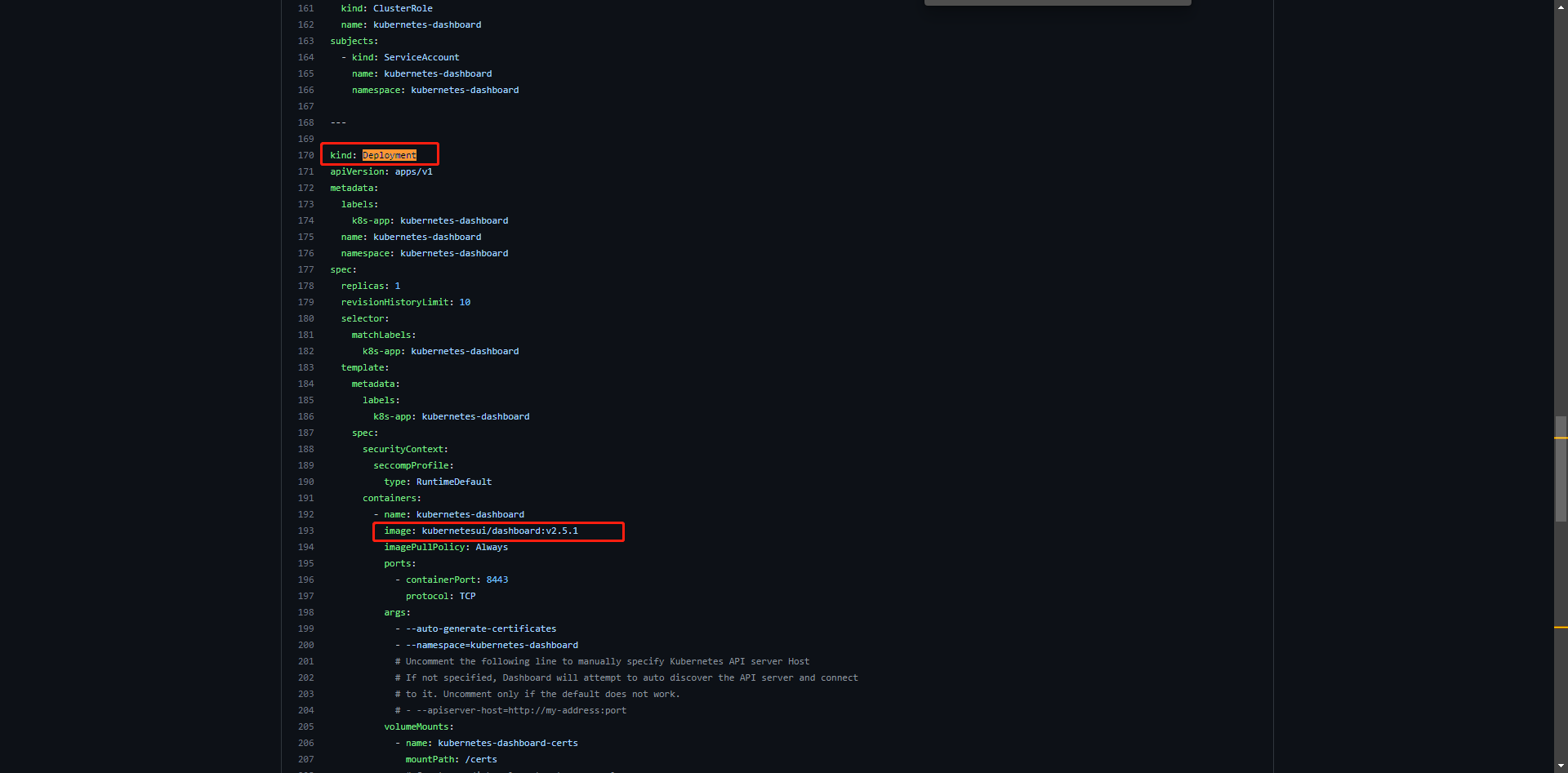Click line number 178 beside replicas
The height and width of the screenshot is (773, 1568).
coord(305,286)
